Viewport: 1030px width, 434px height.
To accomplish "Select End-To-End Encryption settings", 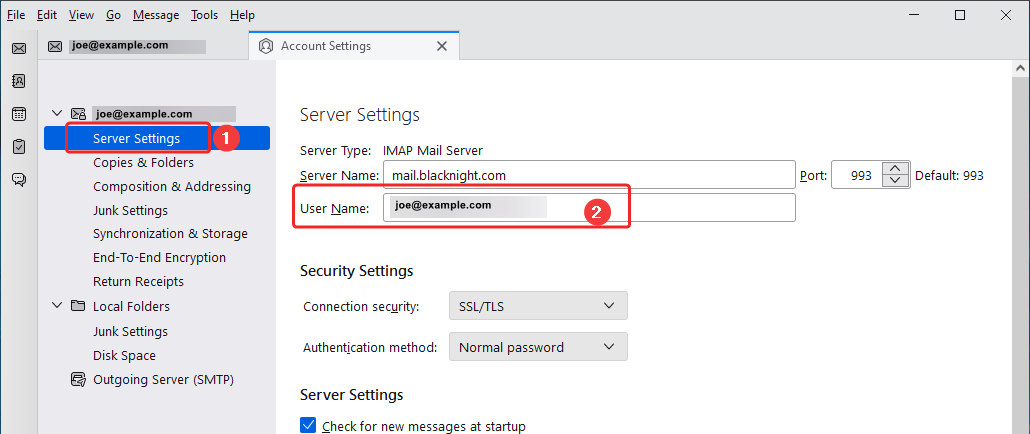I will pos(159,257).
